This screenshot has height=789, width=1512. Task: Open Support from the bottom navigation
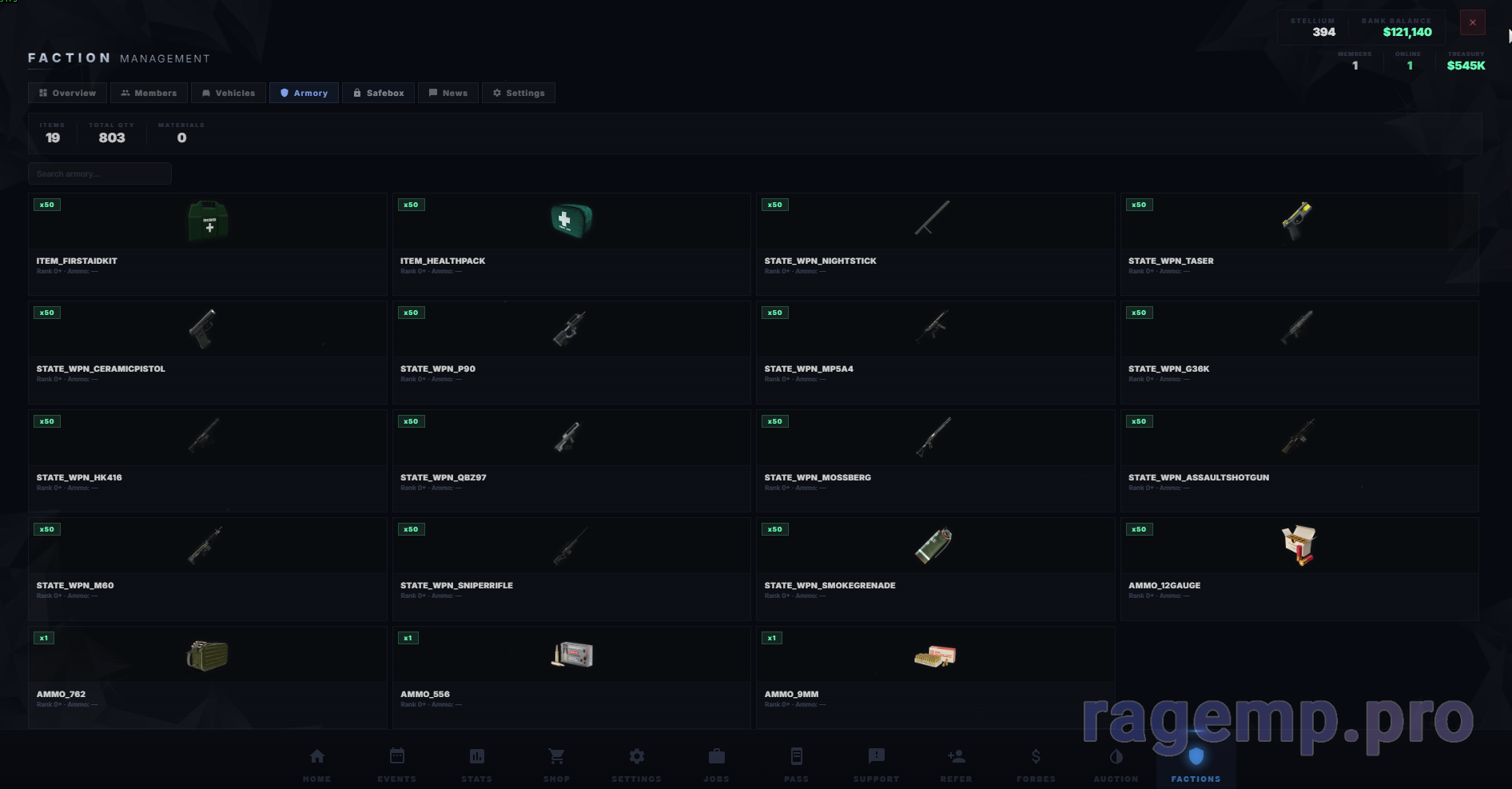tap(876, 764)
